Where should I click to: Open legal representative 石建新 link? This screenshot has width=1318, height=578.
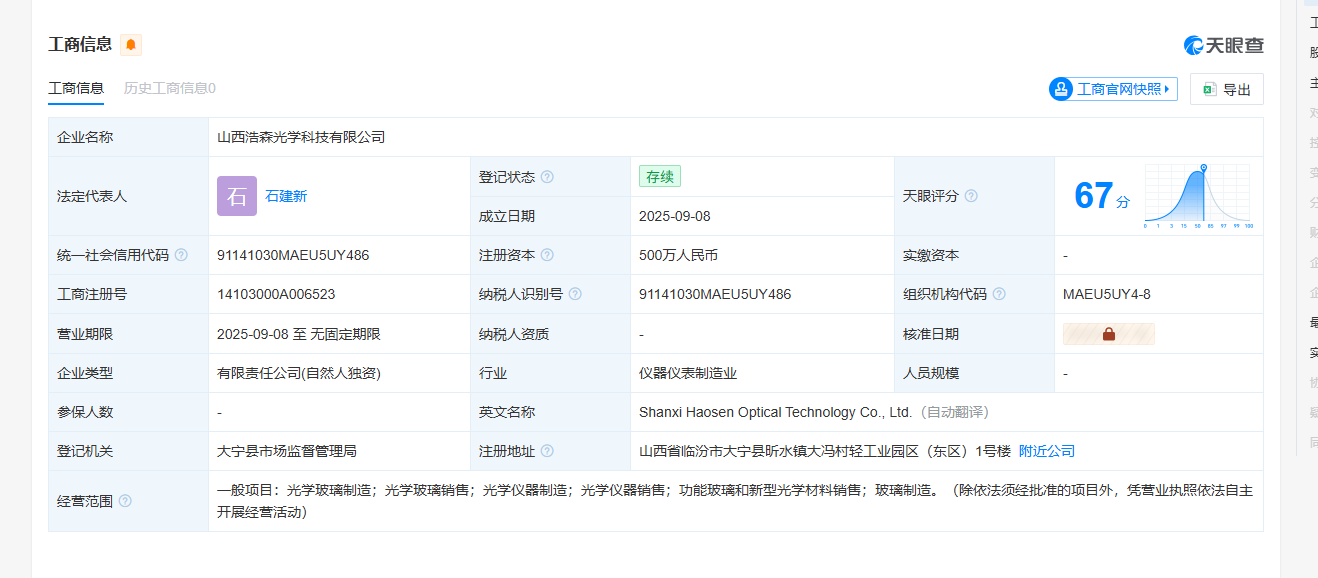pyautogui.click(x=286, y=196)
